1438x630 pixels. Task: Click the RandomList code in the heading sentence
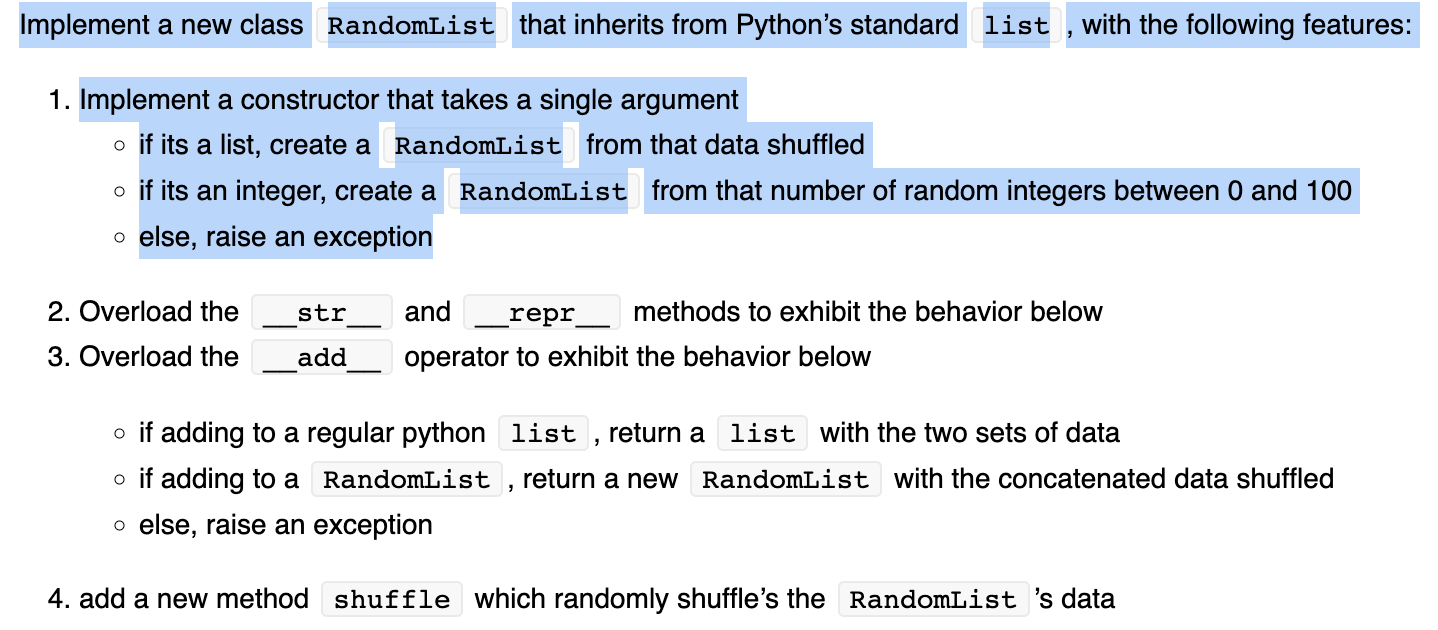coord(411,25)
